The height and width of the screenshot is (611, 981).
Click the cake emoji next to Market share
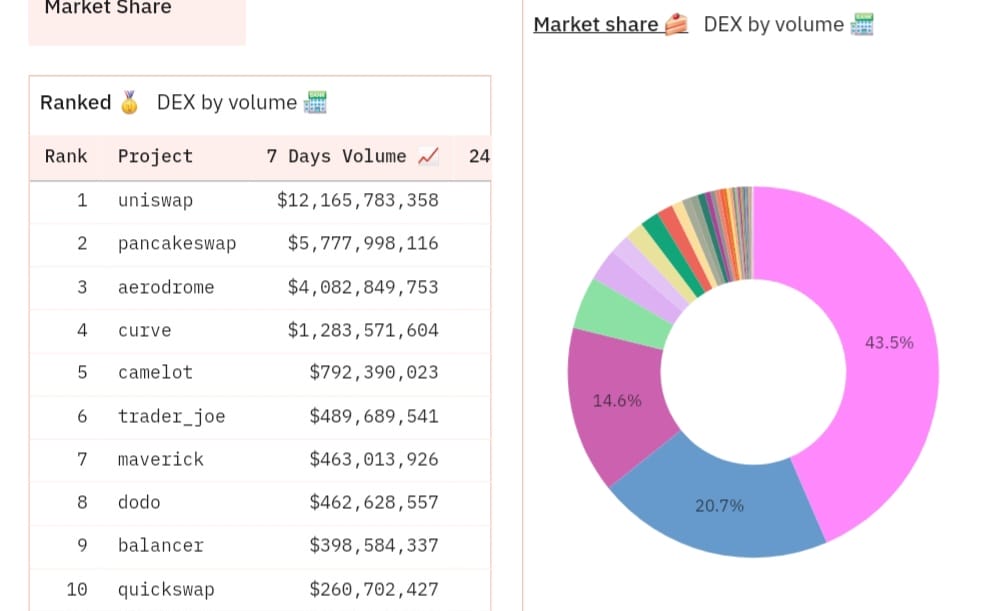[676, 25]
